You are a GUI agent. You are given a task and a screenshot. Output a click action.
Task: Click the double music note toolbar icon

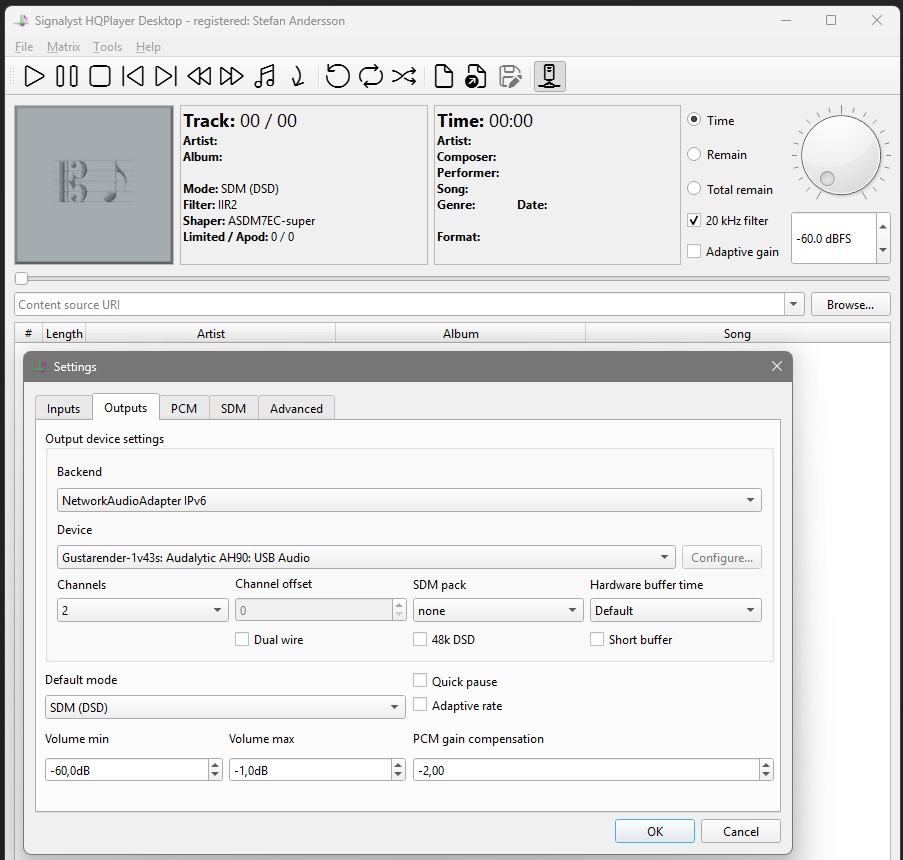[264, 76]
